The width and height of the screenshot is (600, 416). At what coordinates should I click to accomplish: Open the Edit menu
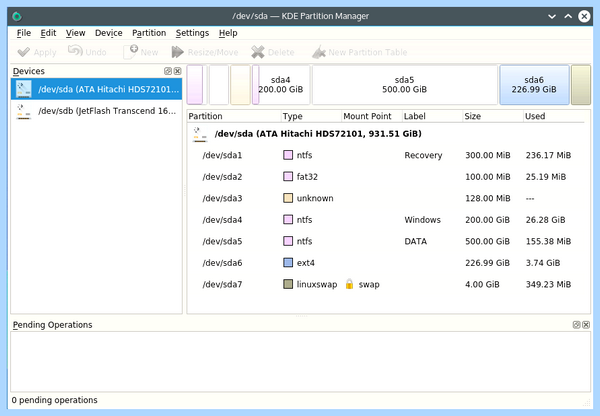(48, 33)
